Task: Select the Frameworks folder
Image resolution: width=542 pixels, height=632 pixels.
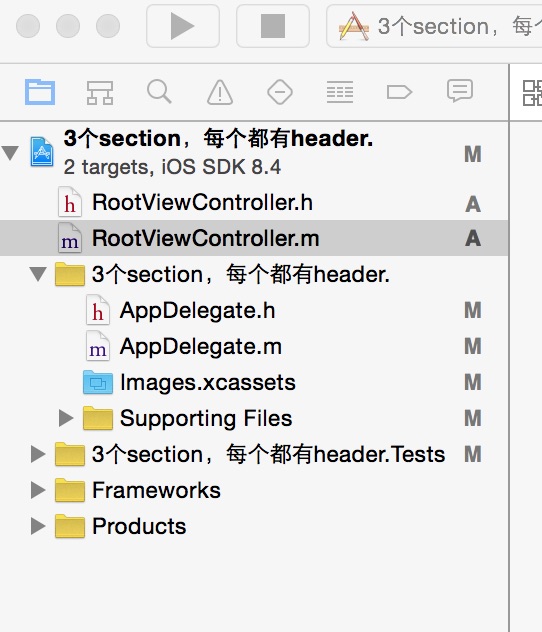Action: coord(70,490)
